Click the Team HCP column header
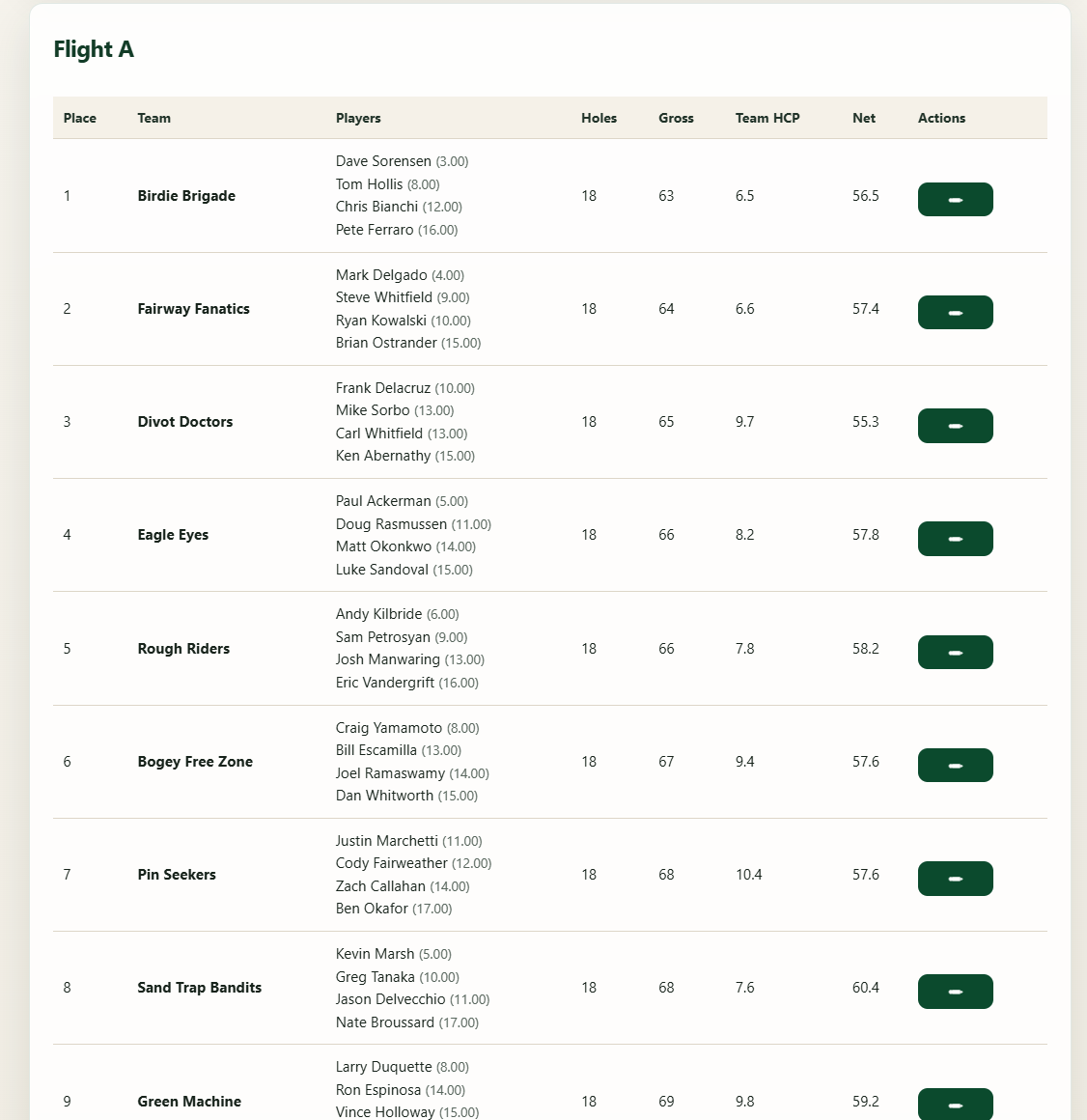The height and width of the screenshot is (1120, 1087). 767,118
